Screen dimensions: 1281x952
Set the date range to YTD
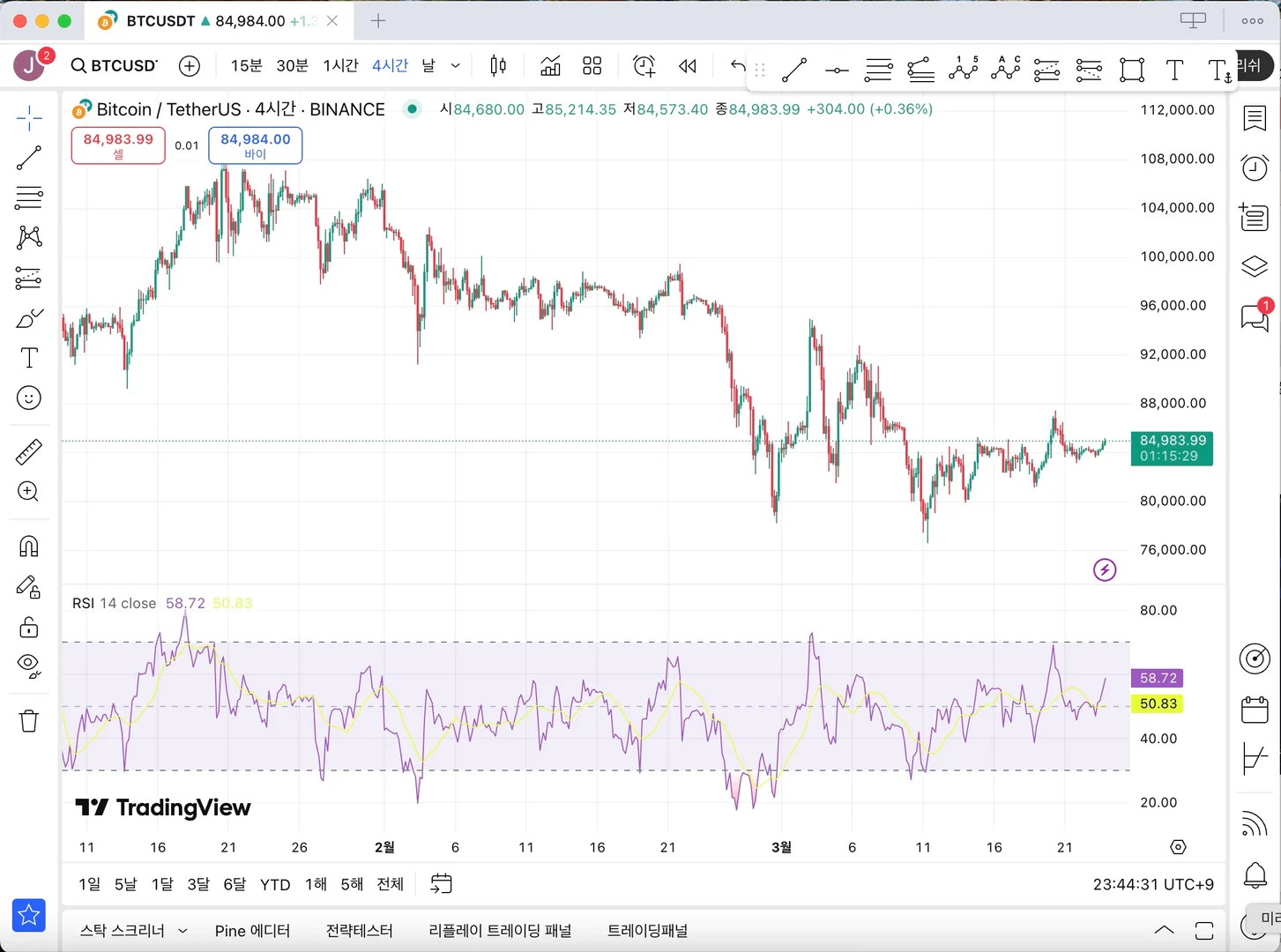tap(275, 884)
